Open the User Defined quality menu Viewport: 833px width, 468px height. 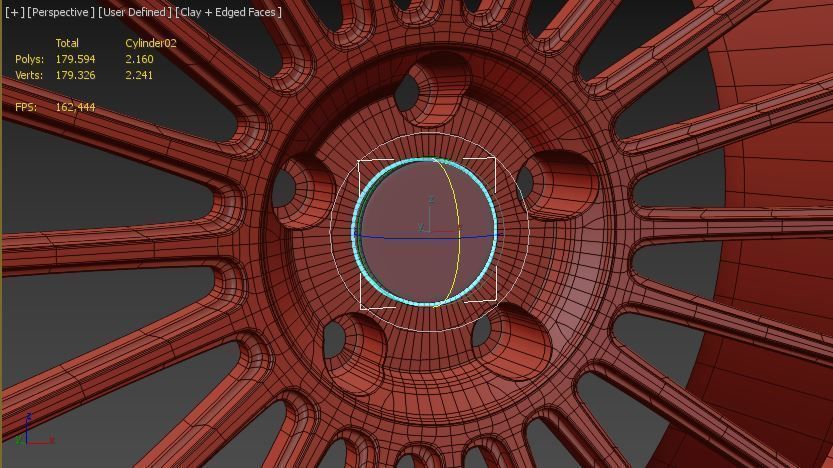[134, 12]
